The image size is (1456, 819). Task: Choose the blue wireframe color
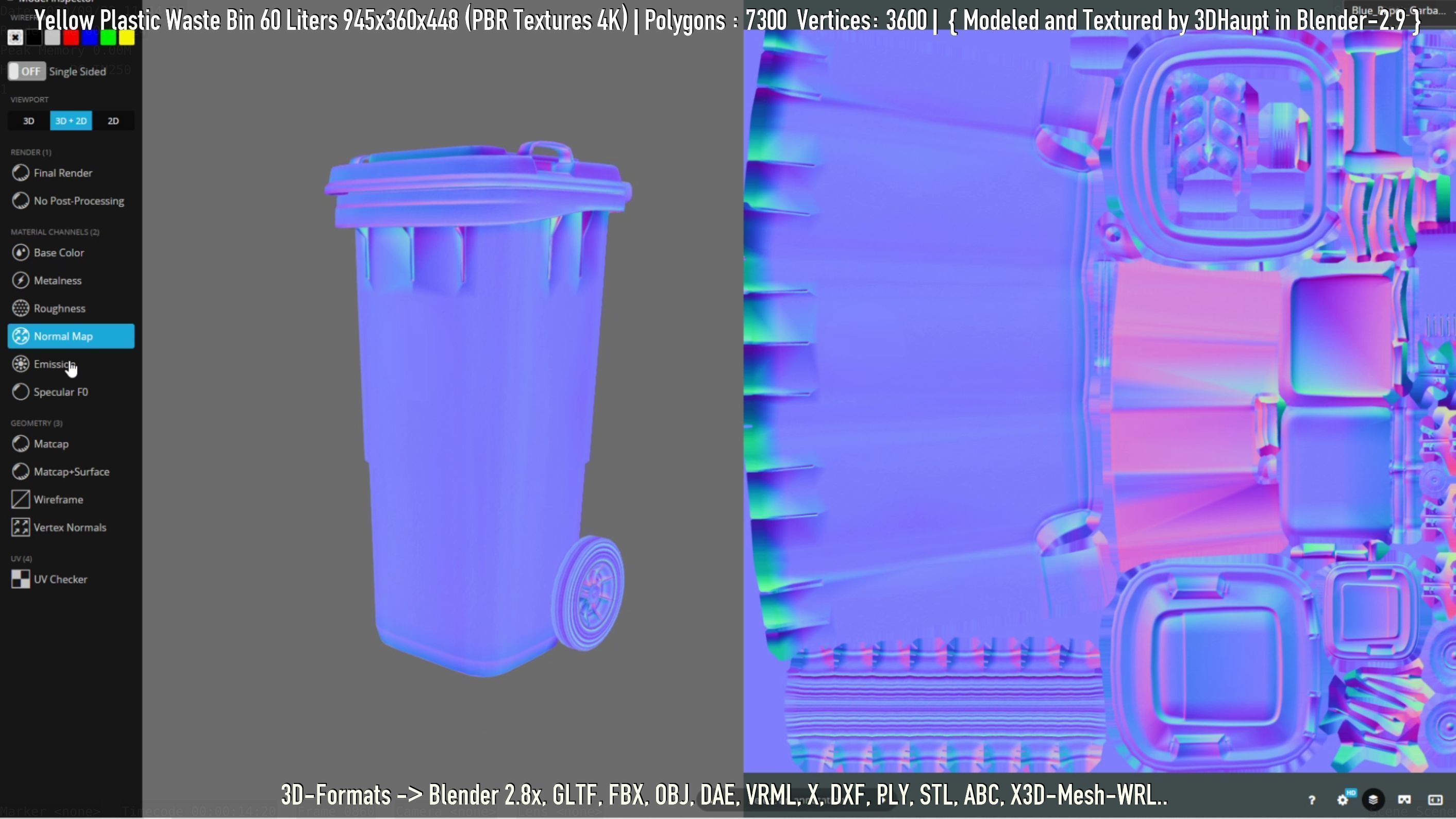90,38
